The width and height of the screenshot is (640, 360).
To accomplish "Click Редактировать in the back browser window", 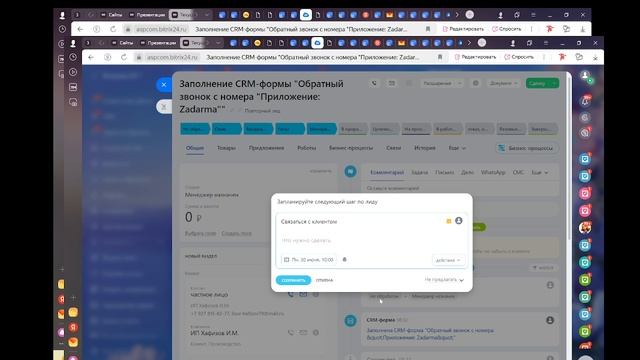I will 463,29.
